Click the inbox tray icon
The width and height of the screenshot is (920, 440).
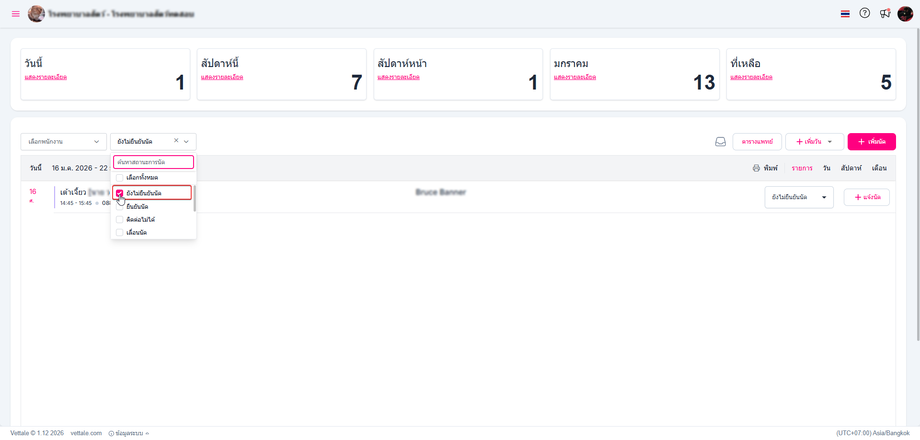(x=721, y=141)
